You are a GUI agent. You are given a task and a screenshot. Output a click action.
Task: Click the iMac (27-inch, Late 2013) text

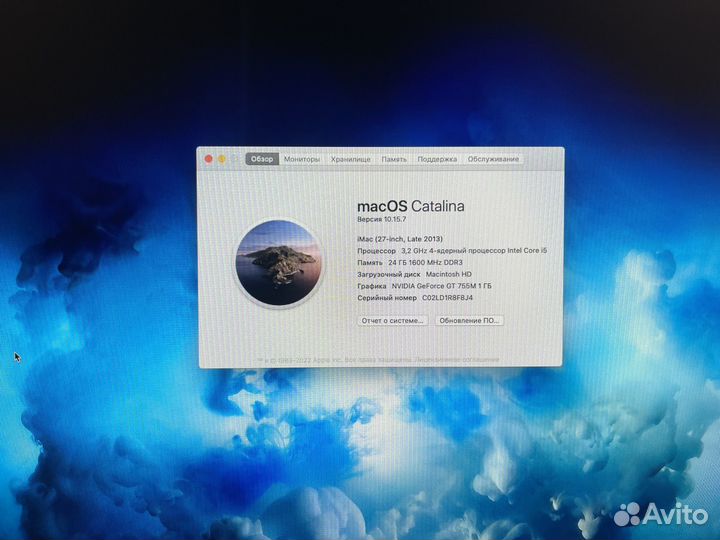point(400,239)
